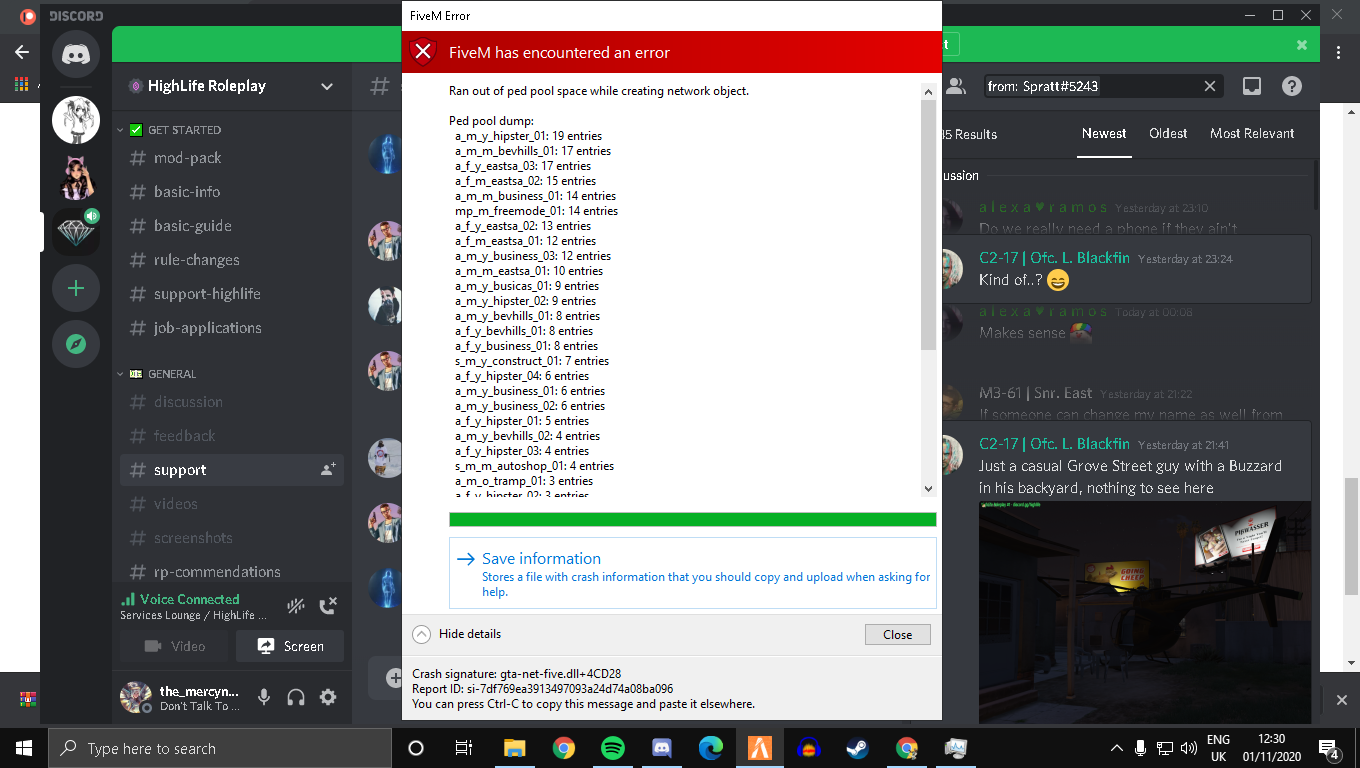Toggle noise suppression icon in voice panel

(x=296, y=606)
